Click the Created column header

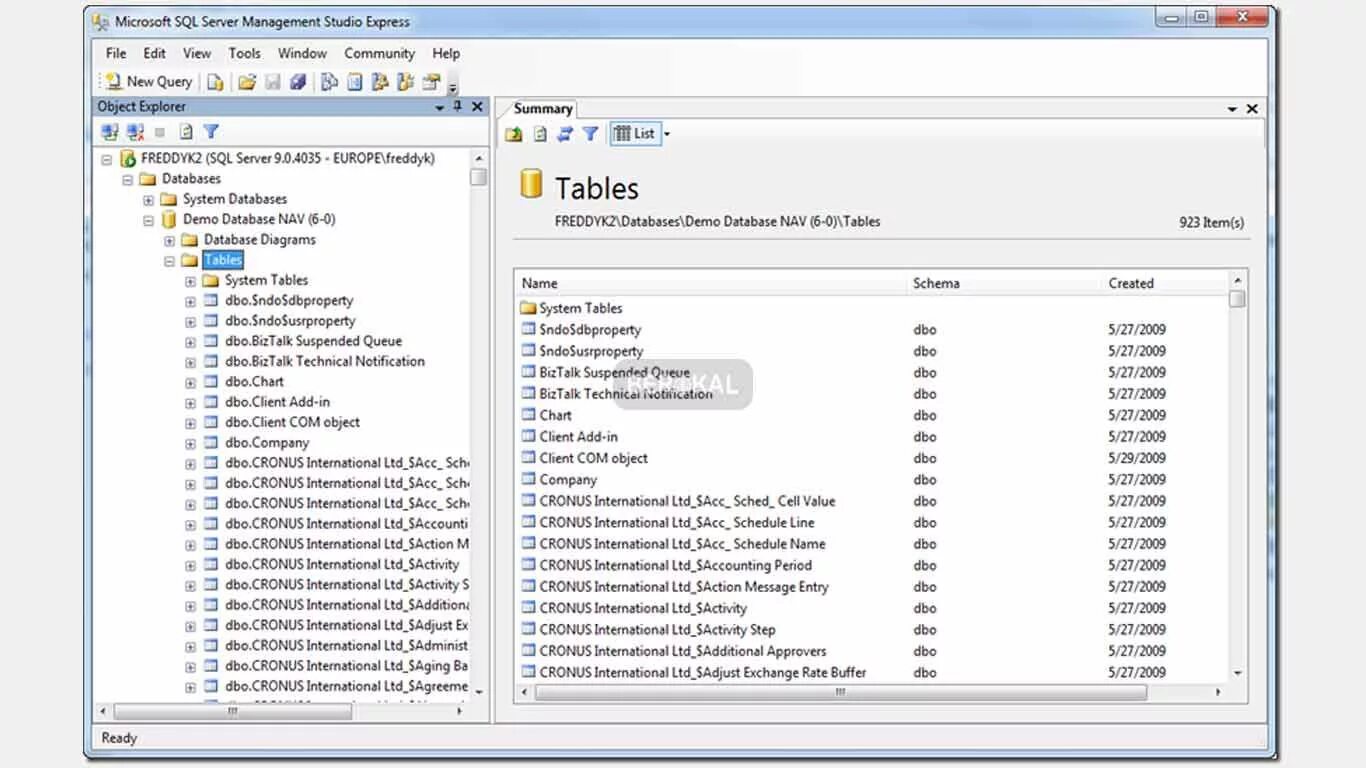click(1165, 283)
